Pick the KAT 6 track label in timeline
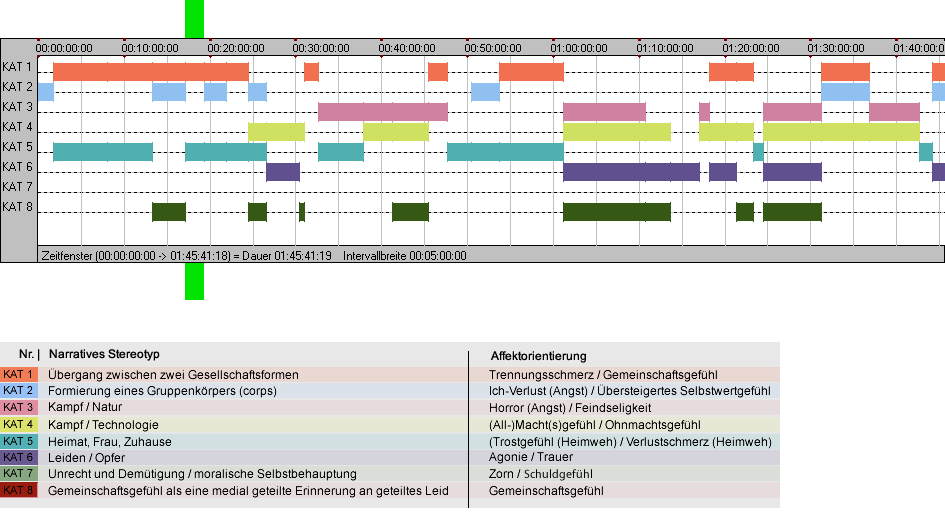 click(x=17, y=166)
